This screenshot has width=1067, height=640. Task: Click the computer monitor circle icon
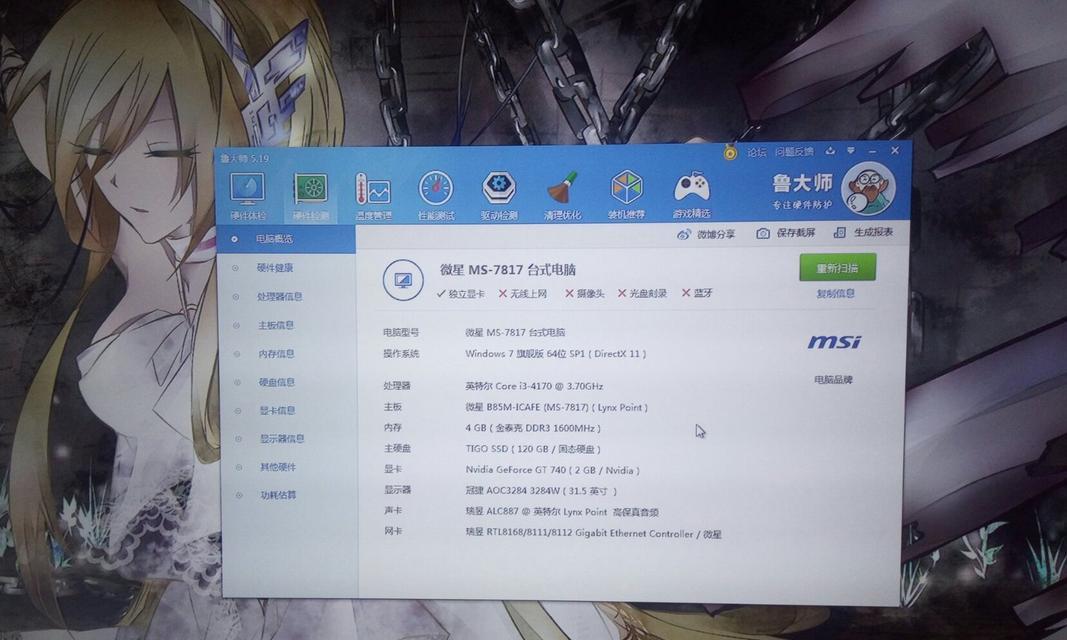click(403, 280)
